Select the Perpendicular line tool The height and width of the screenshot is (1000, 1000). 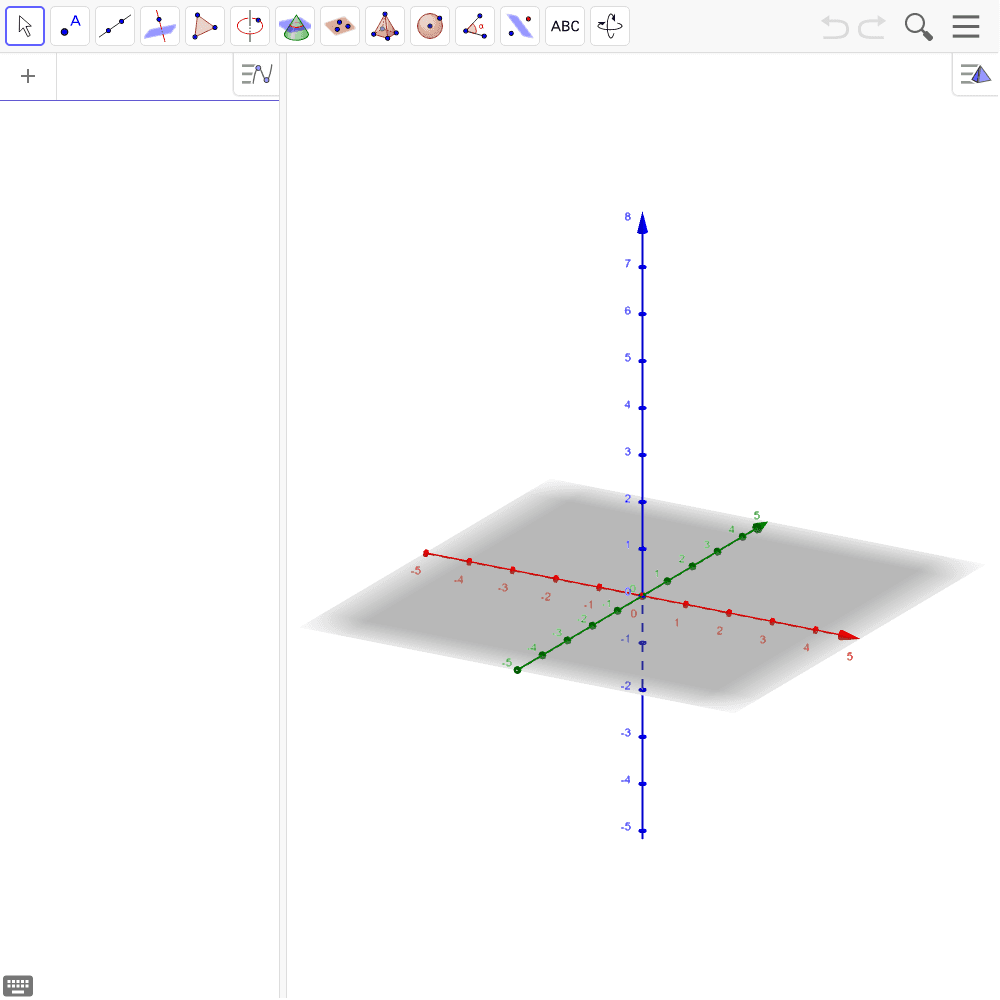(160, 26)
